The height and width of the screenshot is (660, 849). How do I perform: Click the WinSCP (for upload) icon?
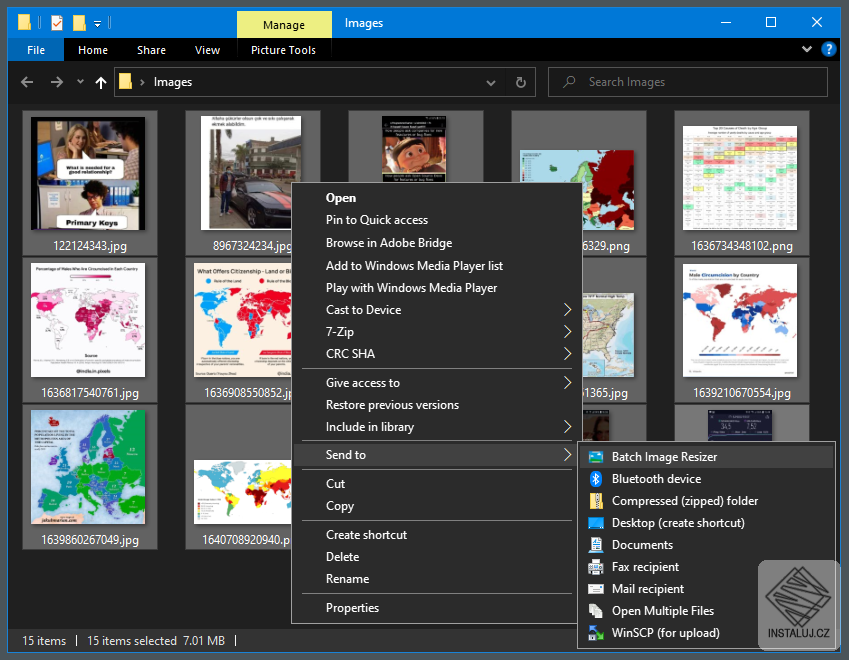point(596,633)
